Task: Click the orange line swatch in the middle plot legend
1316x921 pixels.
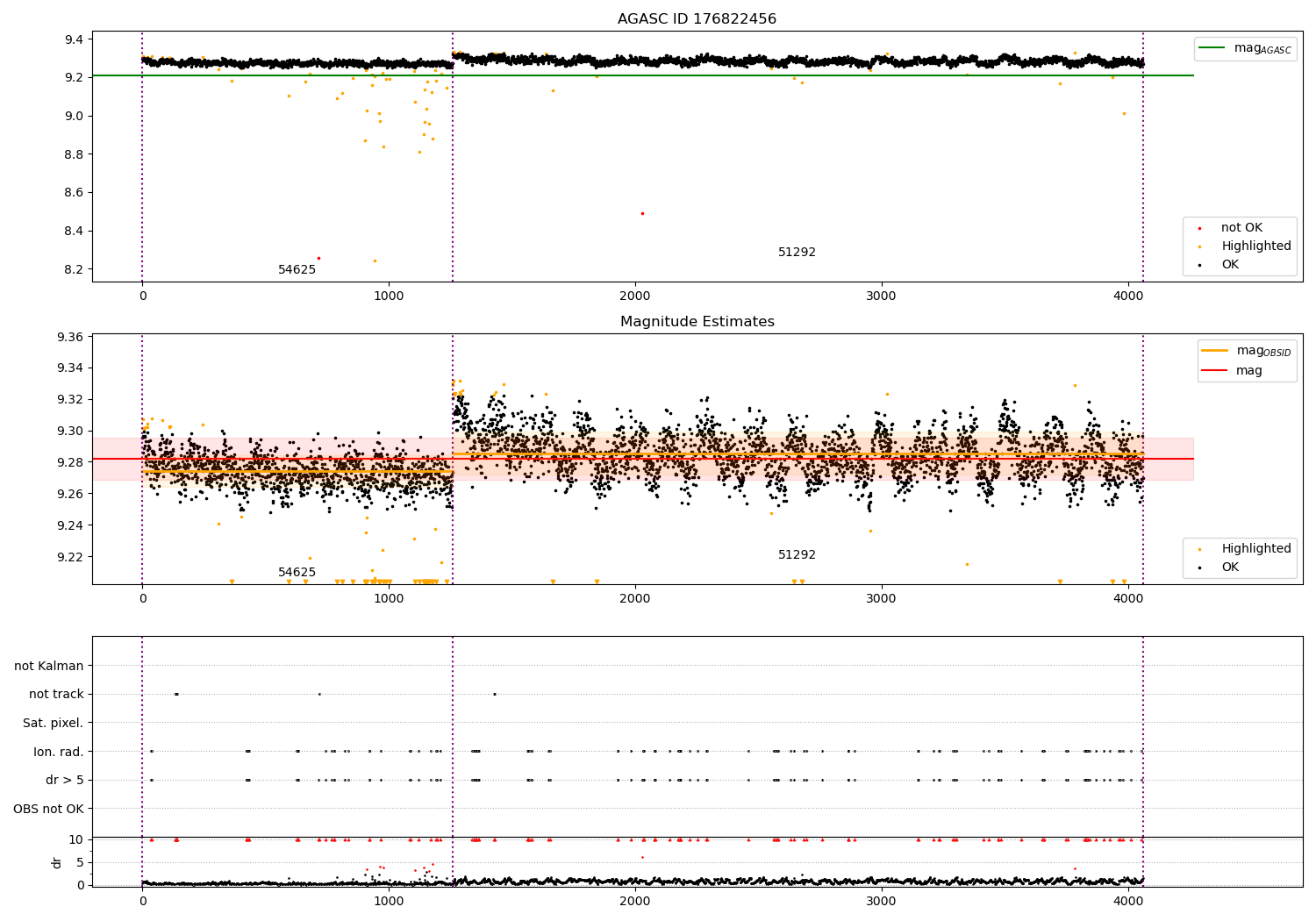Action: 1215,350
